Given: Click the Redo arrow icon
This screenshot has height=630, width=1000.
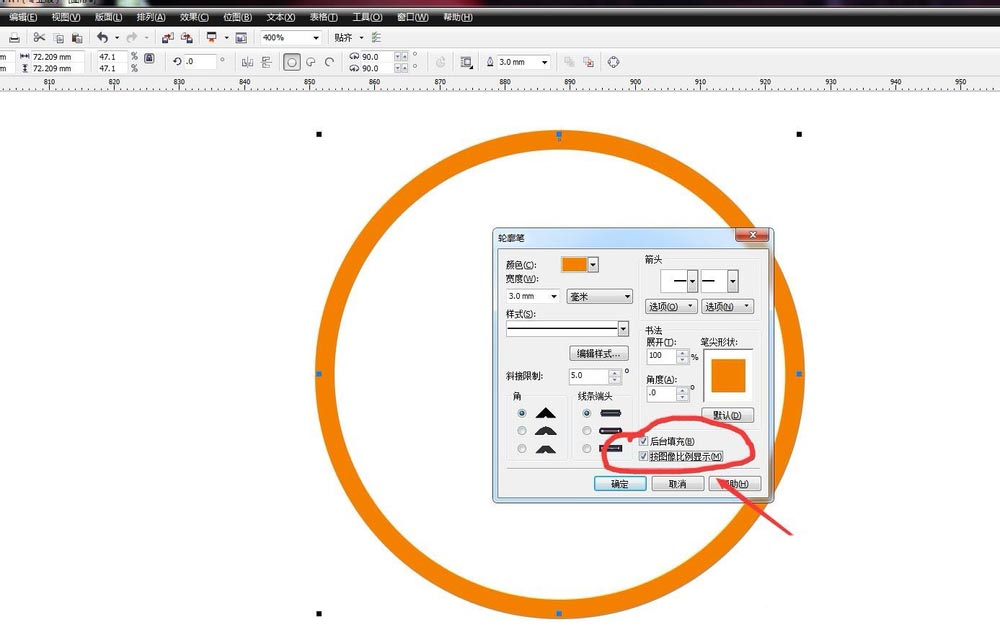Looking at the screenshot, I should [131, 38].
